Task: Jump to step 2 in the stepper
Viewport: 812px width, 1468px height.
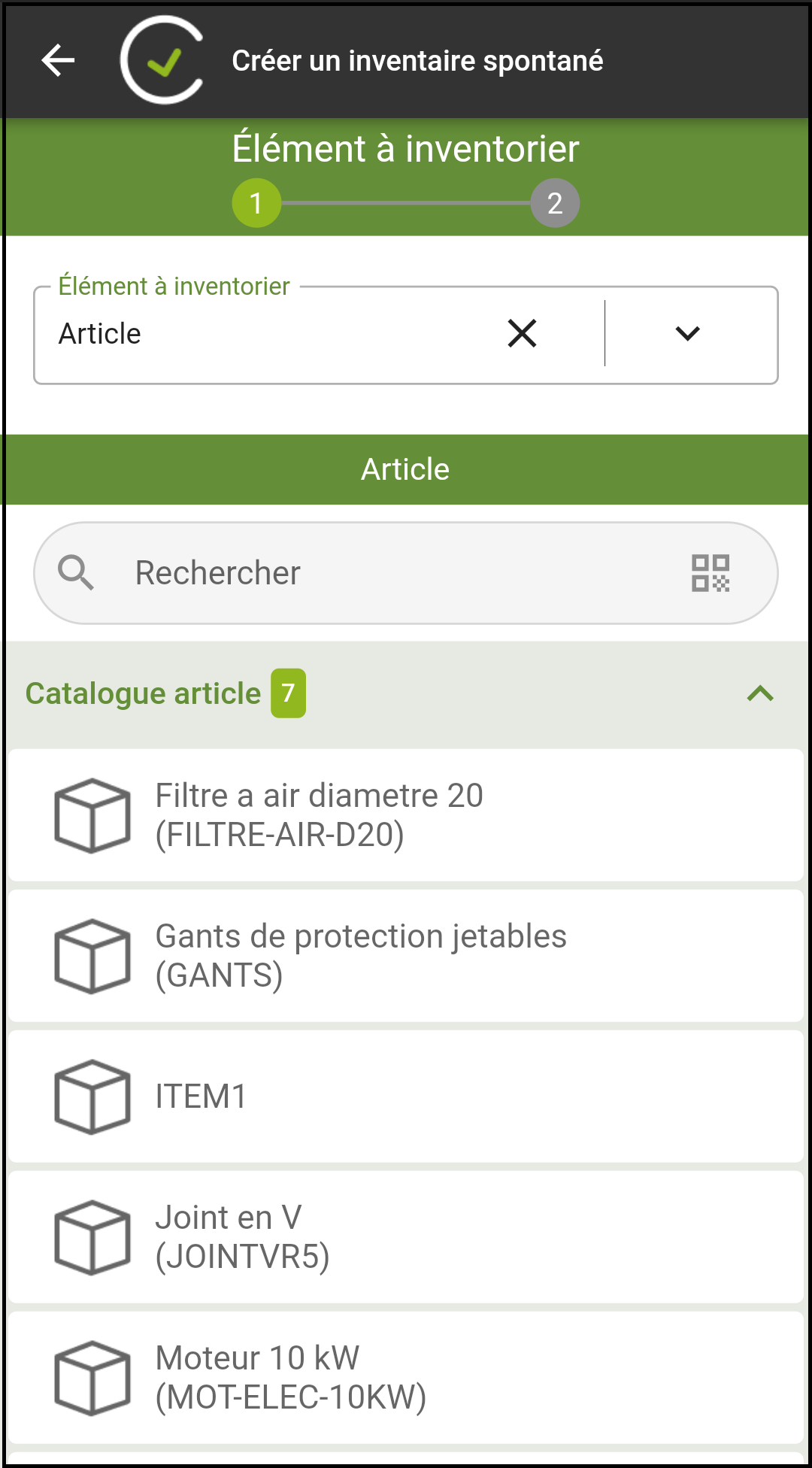Action: (555, 203)
